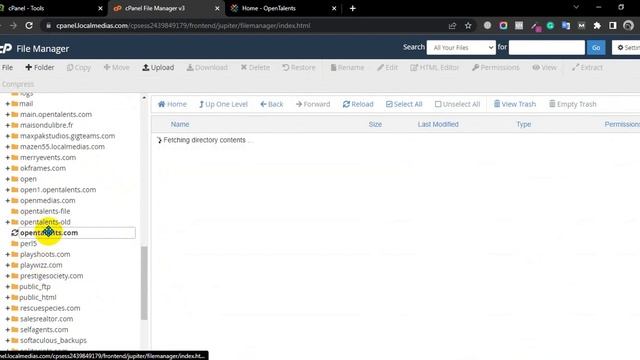
Task: Bookmark this page with star icon
Action: 468,26
